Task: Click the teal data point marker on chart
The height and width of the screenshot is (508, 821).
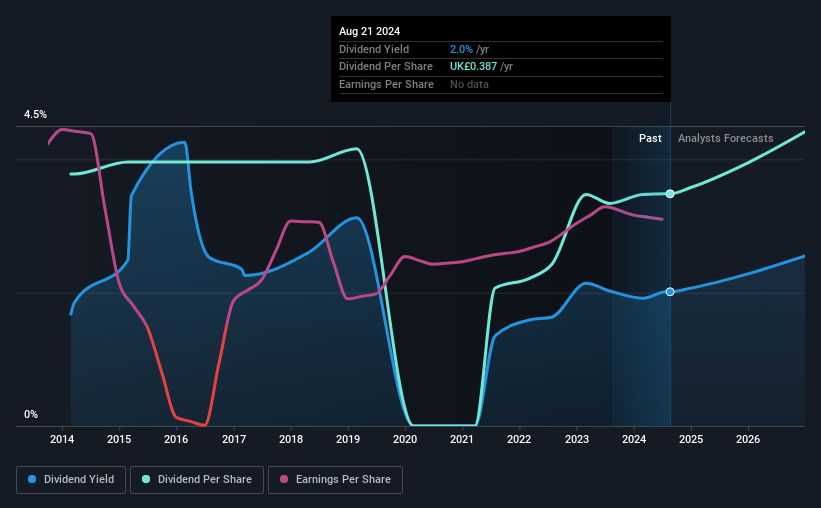Action: tap(670, 194)
